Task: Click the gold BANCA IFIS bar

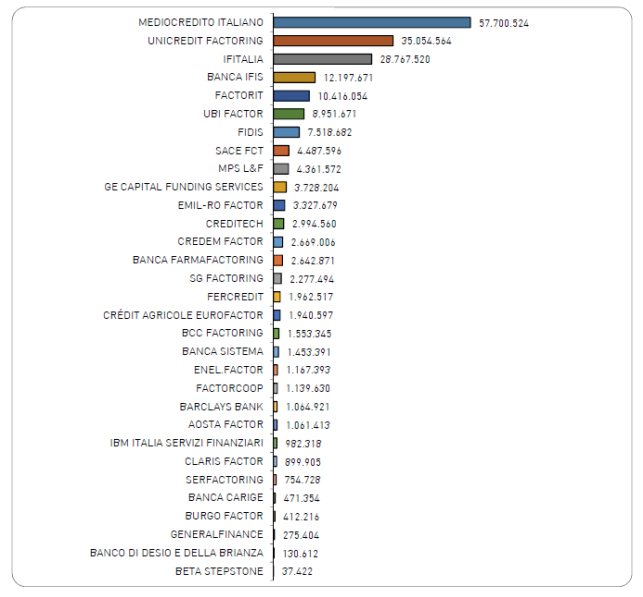Action: [x=294, y=77]
